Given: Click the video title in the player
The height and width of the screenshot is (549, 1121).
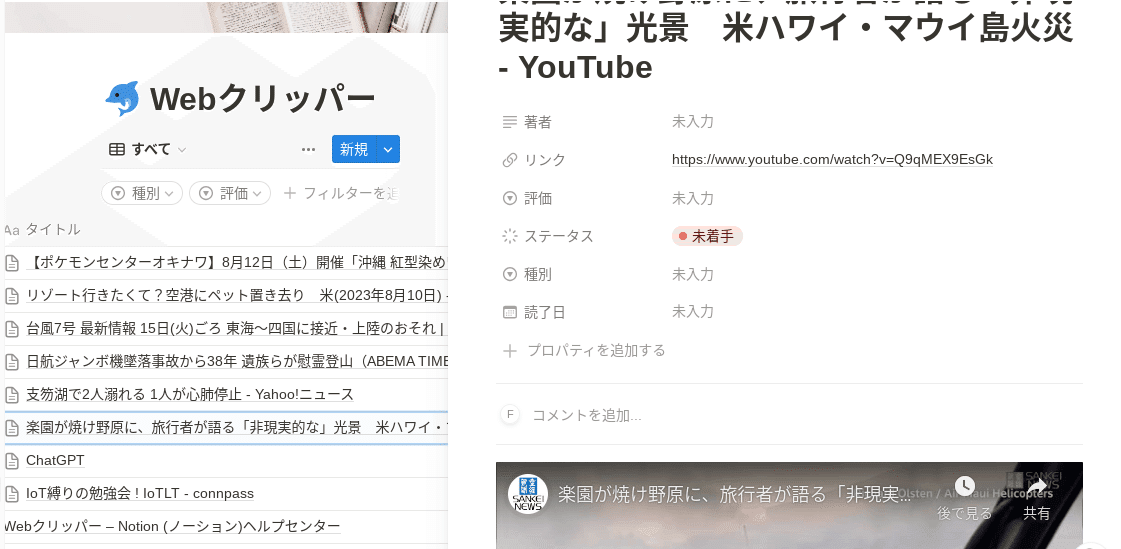Looking at the screenshot, I should [x=735, y=494].
